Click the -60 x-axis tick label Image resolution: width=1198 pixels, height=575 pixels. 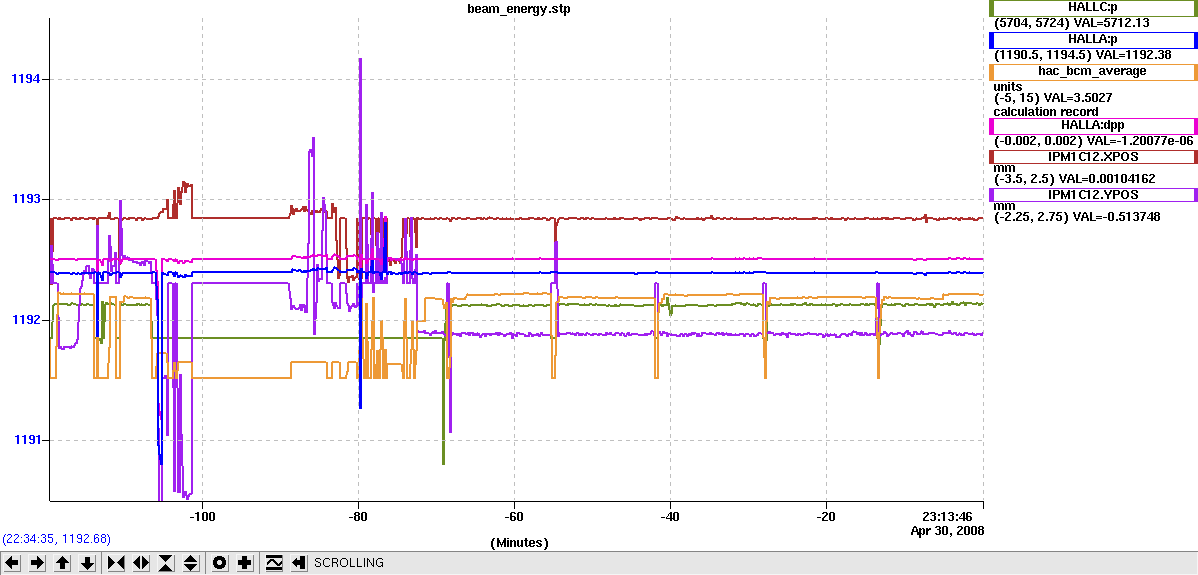coord(514,516)
